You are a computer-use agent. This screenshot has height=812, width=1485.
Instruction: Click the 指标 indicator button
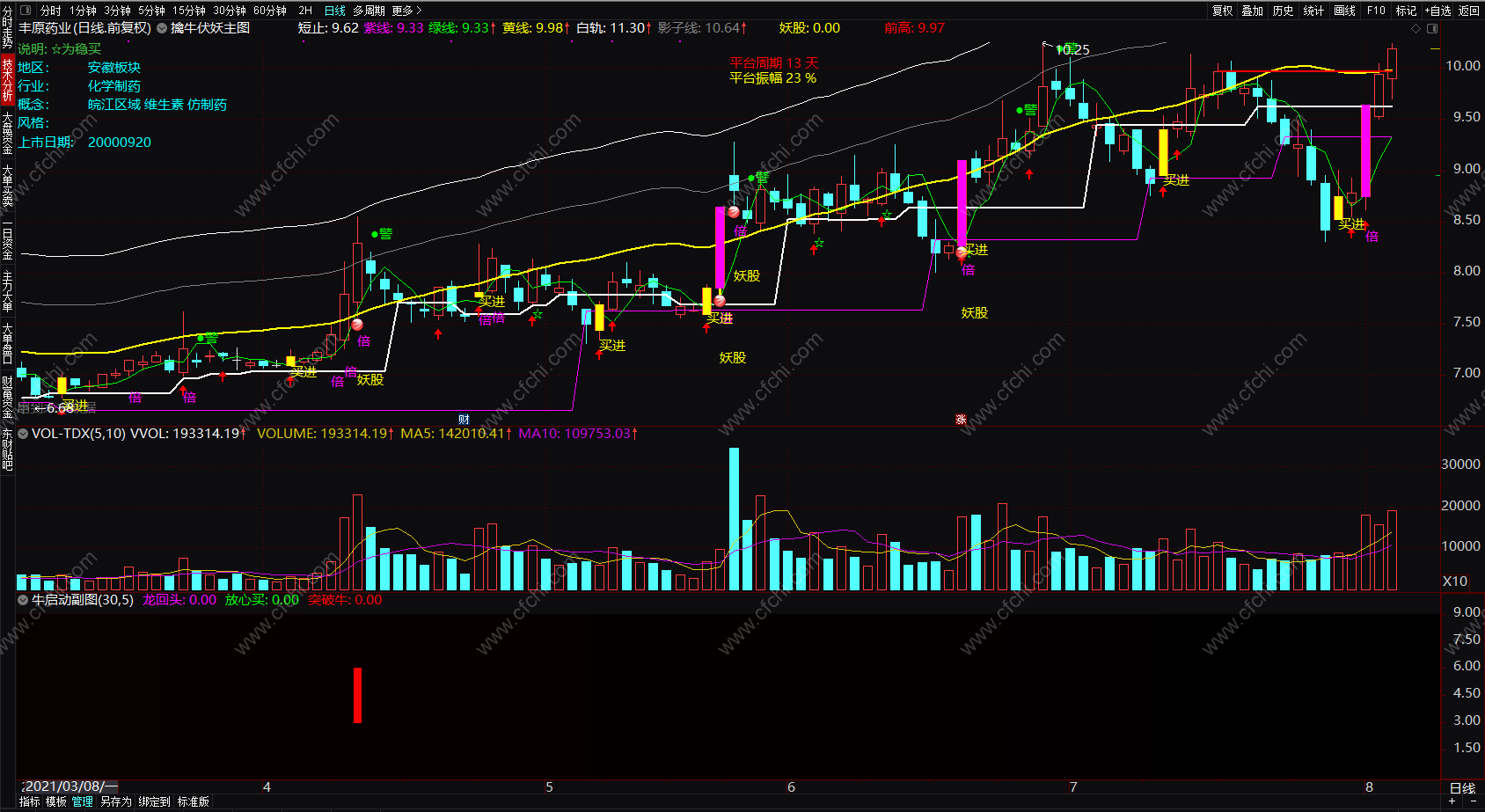pyautogui.click(x=29, y=801)
